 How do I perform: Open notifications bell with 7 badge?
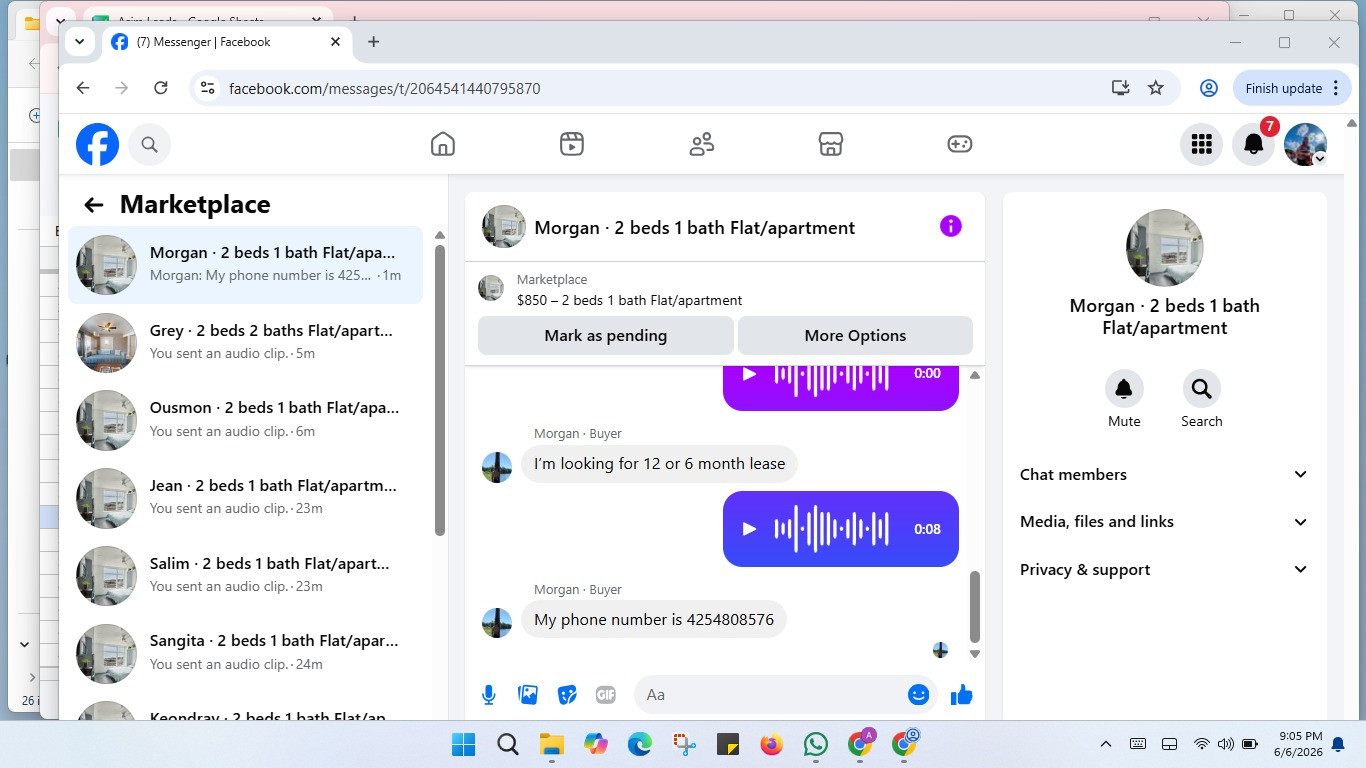tap(1254, 145)
